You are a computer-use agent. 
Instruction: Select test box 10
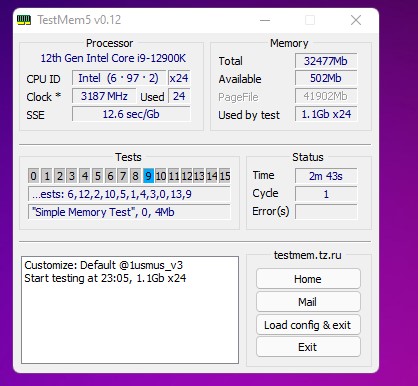(161, 176)
